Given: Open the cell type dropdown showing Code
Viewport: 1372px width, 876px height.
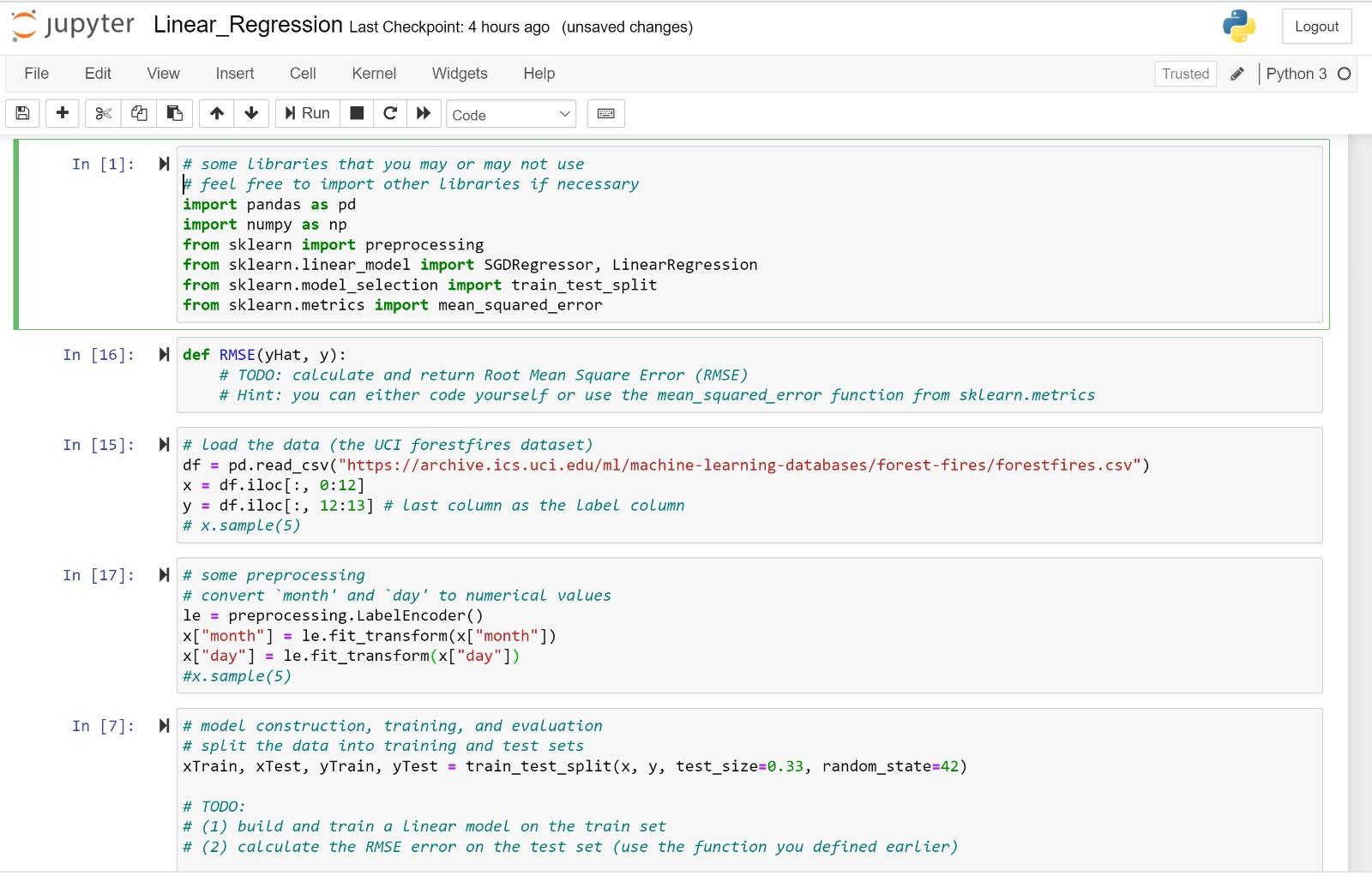Looking at the screenshot, I should 510,113.
